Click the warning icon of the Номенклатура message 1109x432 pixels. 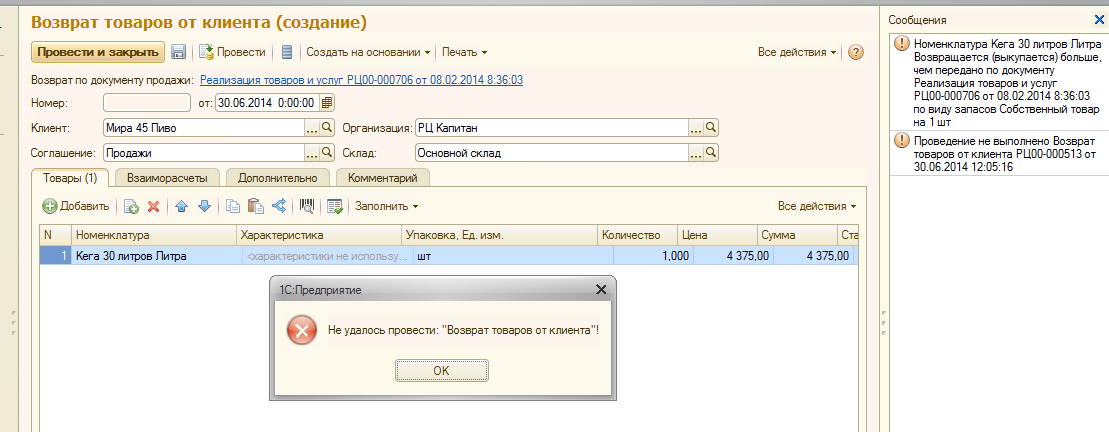901,44
